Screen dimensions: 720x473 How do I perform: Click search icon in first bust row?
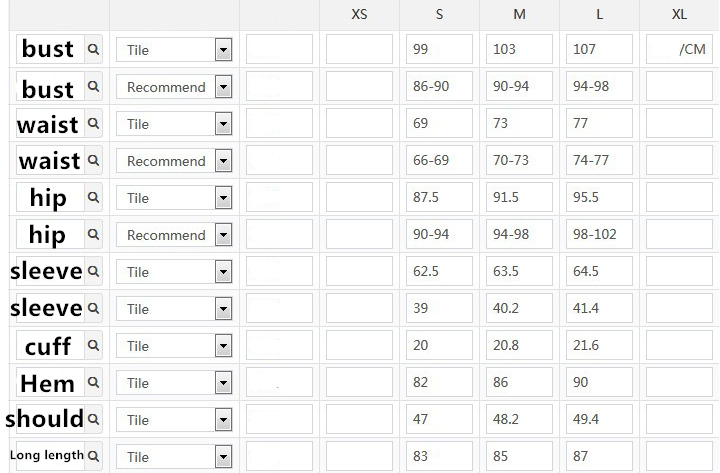point(93,49)
